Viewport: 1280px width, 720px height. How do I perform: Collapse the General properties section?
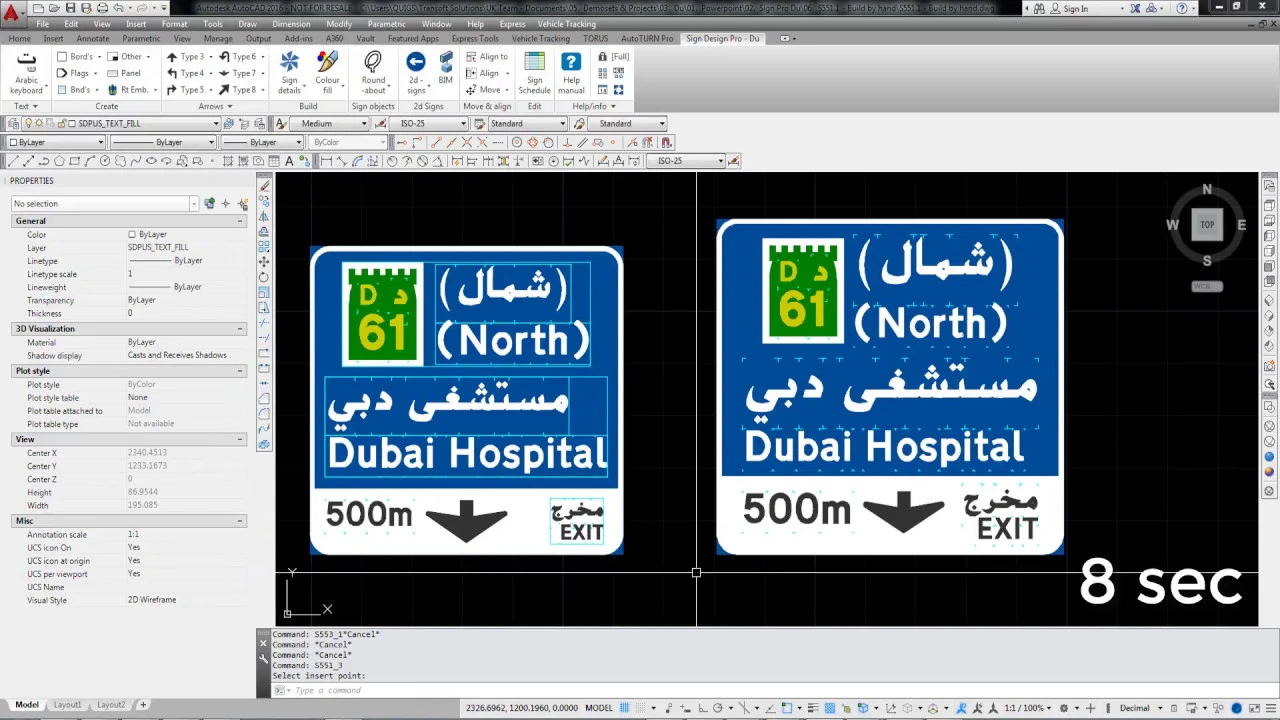pos(240,221)
